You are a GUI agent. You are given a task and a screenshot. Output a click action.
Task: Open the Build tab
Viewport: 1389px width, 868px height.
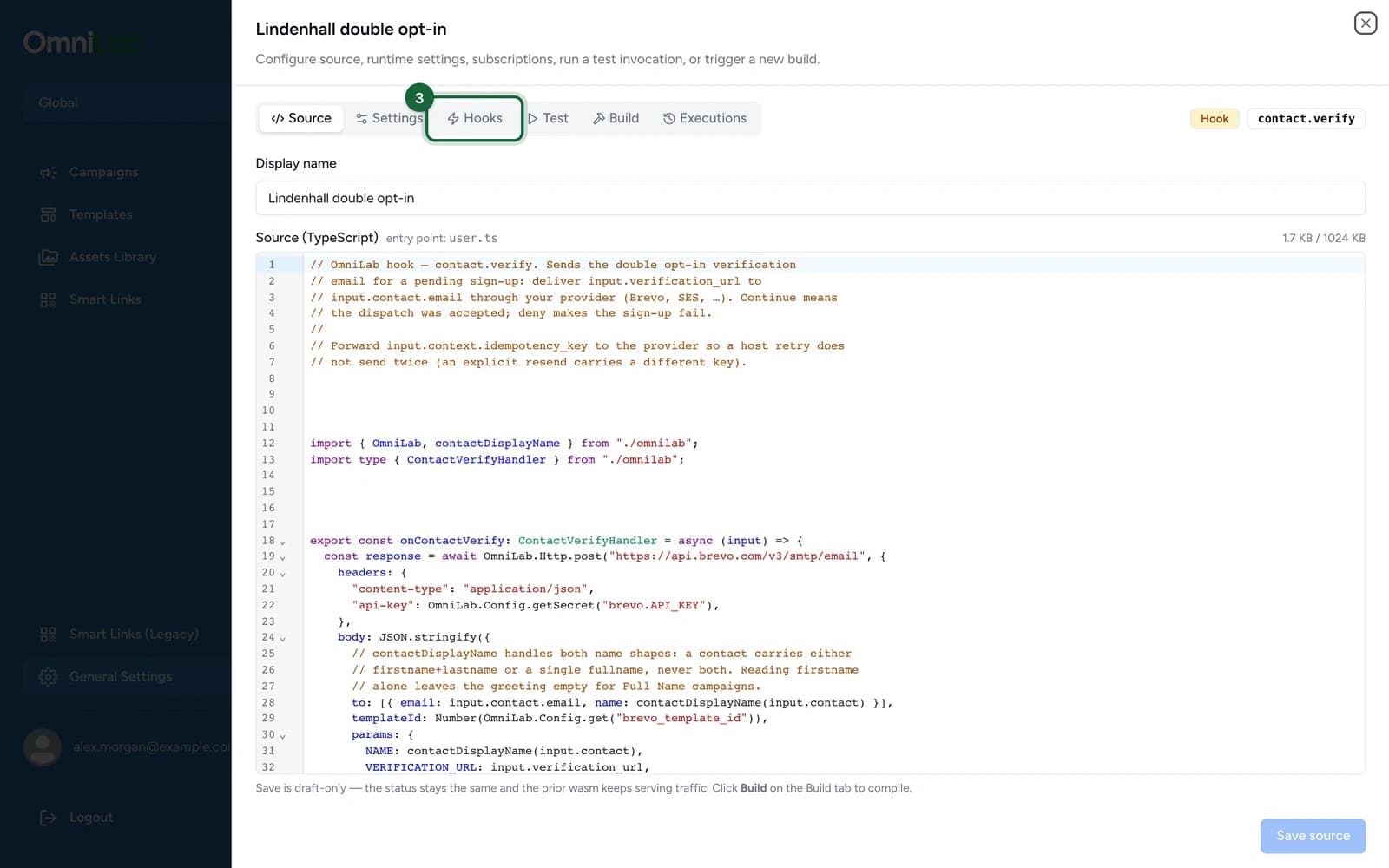[616, 118]
